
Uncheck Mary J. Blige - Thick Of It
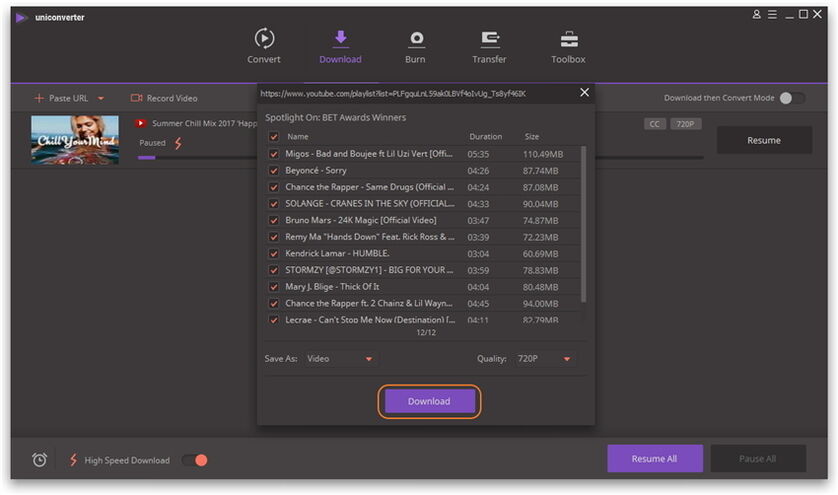274,287
